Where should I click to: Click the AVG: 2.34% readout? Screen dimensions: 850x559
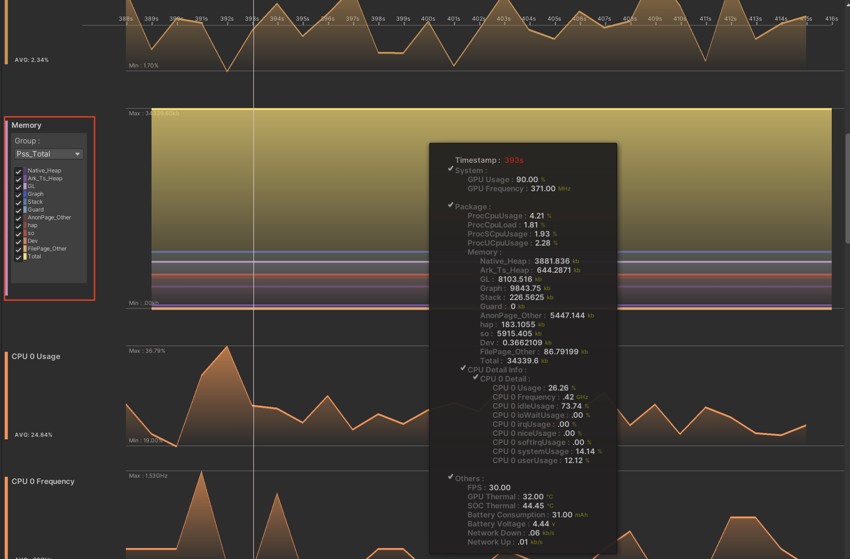31,60
